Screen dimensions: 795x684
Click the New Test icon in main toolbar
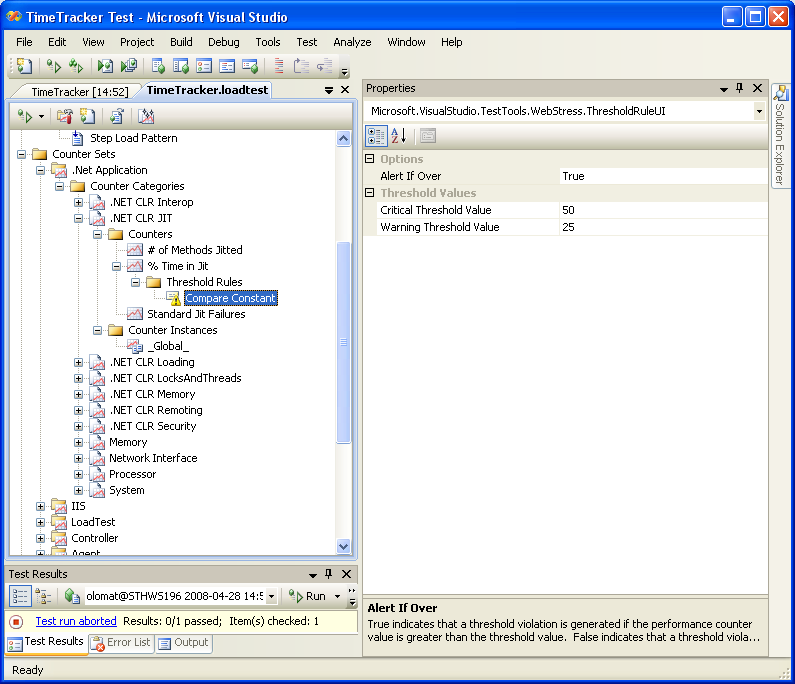tap(24, 66)
